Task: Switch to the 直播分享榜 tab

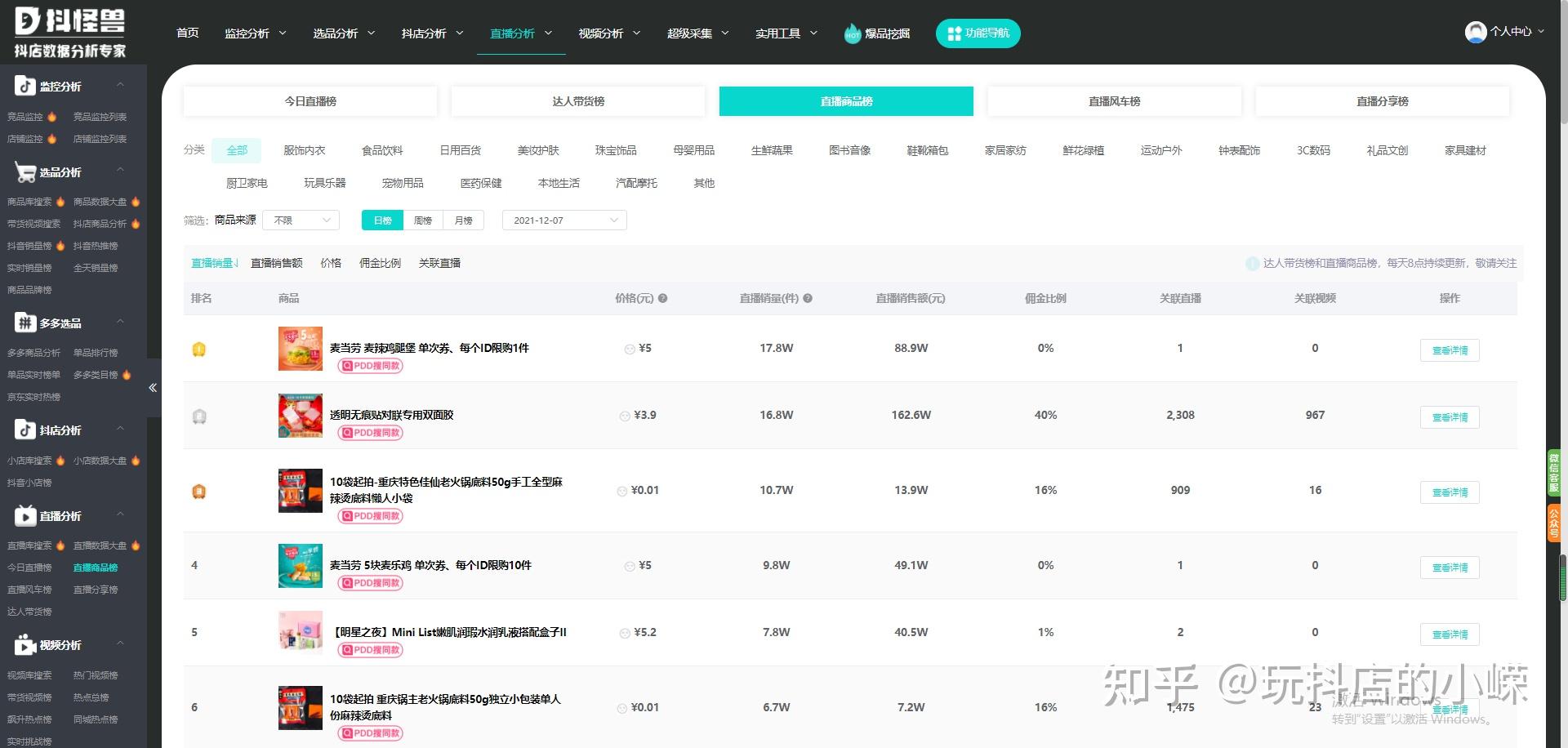Action: (1382, 101)
